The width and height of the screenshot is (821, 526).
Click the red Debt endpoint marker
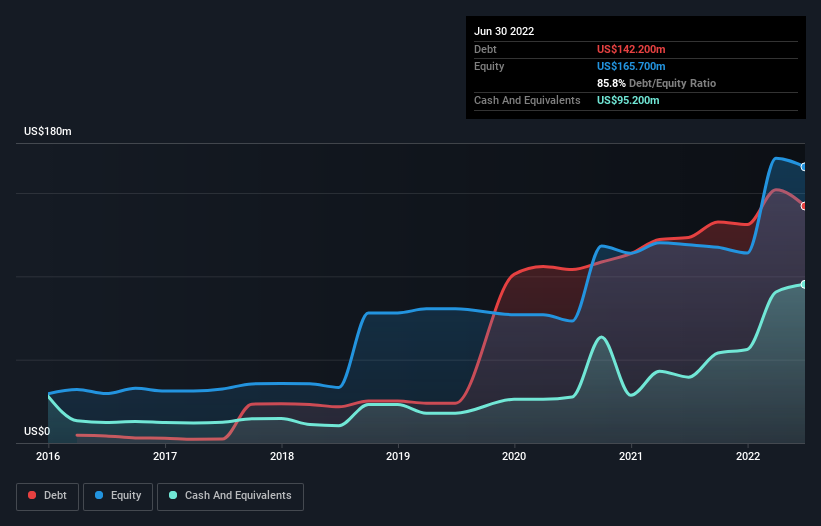pos(804,206)
